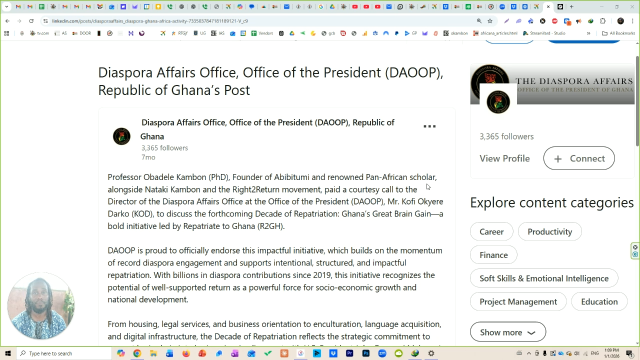Open the Vendort bookmark

click(262, 33)
